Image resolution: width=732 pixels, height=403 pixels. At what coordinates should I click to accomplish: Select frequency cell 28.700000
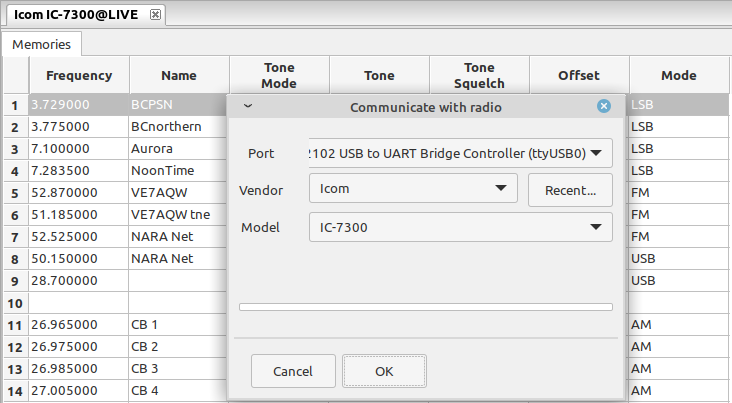[x=78, y=281]
